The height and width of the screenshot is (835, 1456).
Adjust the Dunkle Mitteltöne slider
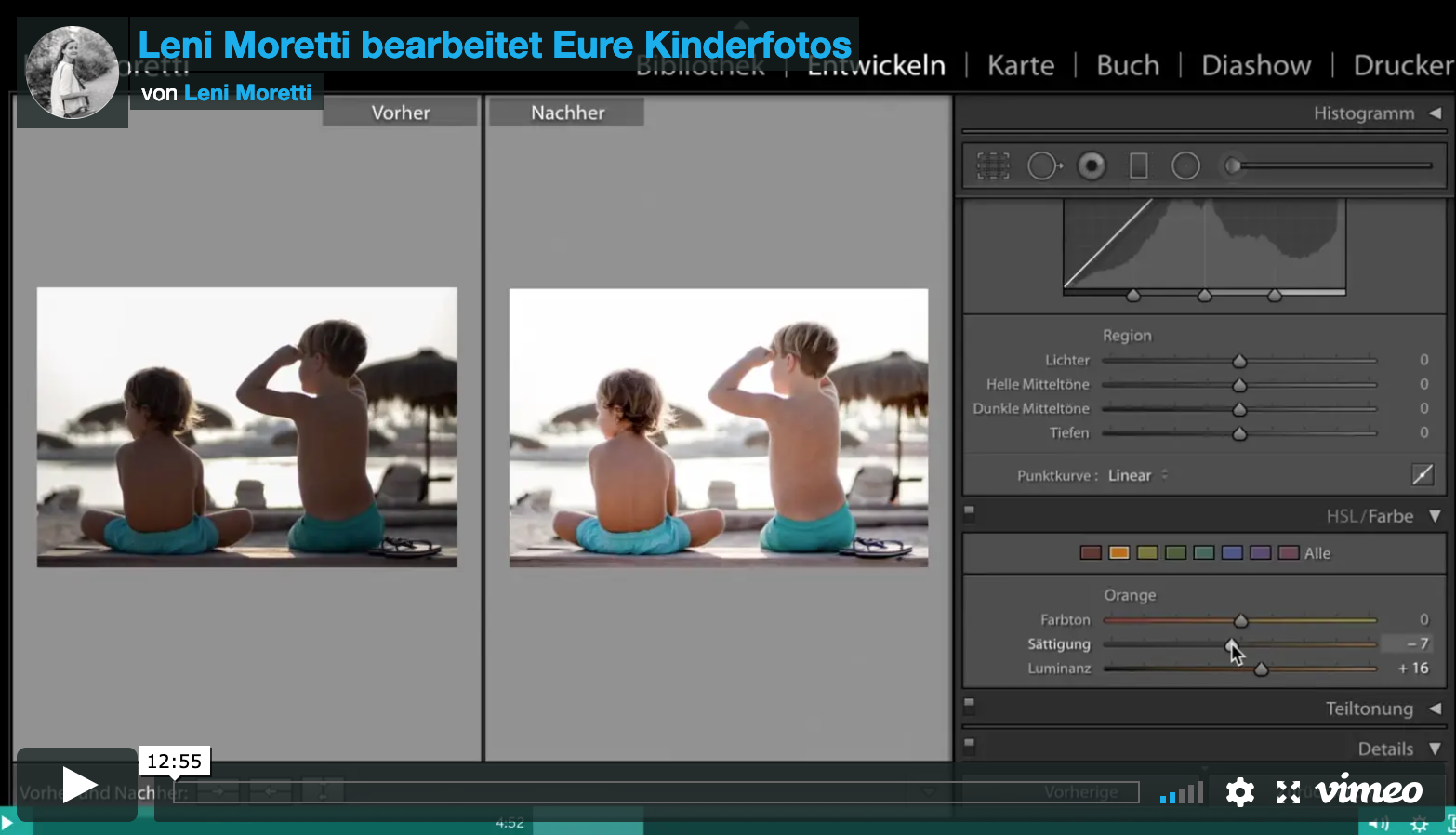1239,408
